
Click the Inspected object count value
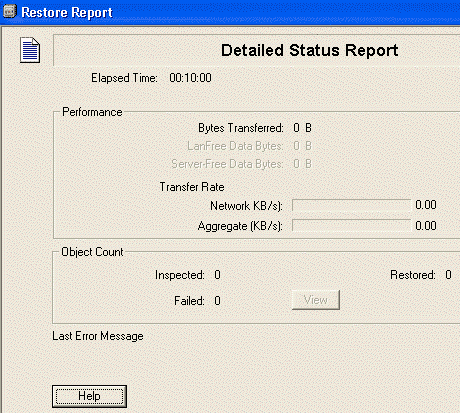point(217,275)
